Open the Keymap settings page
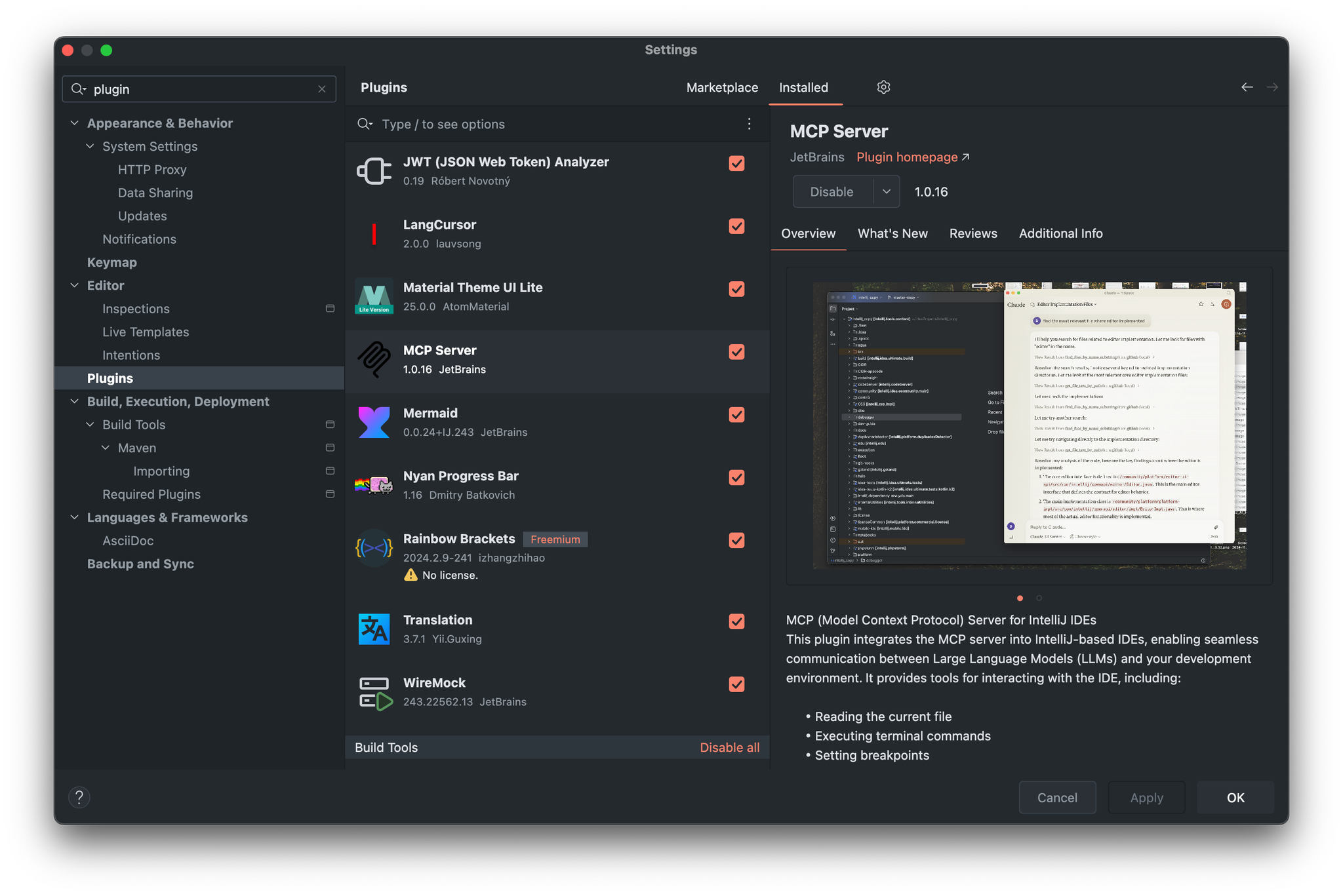 (x=112, y=262)
